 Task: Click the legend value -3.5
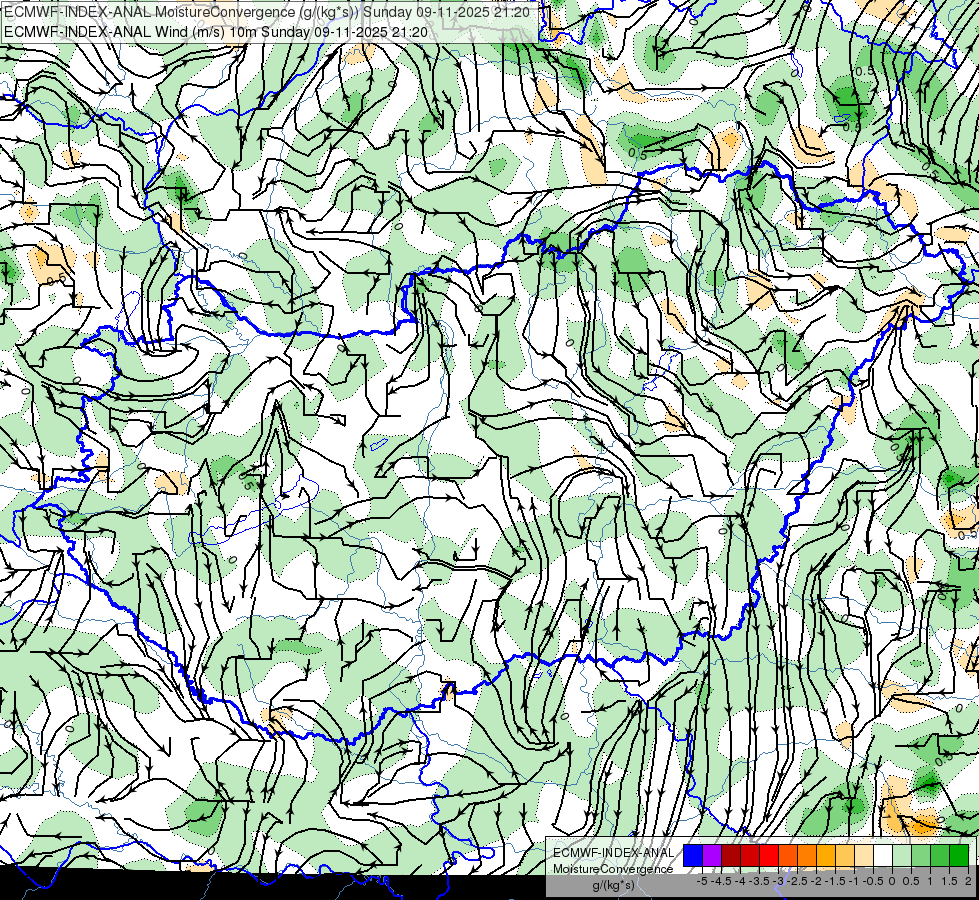click(x=759, y=881)
